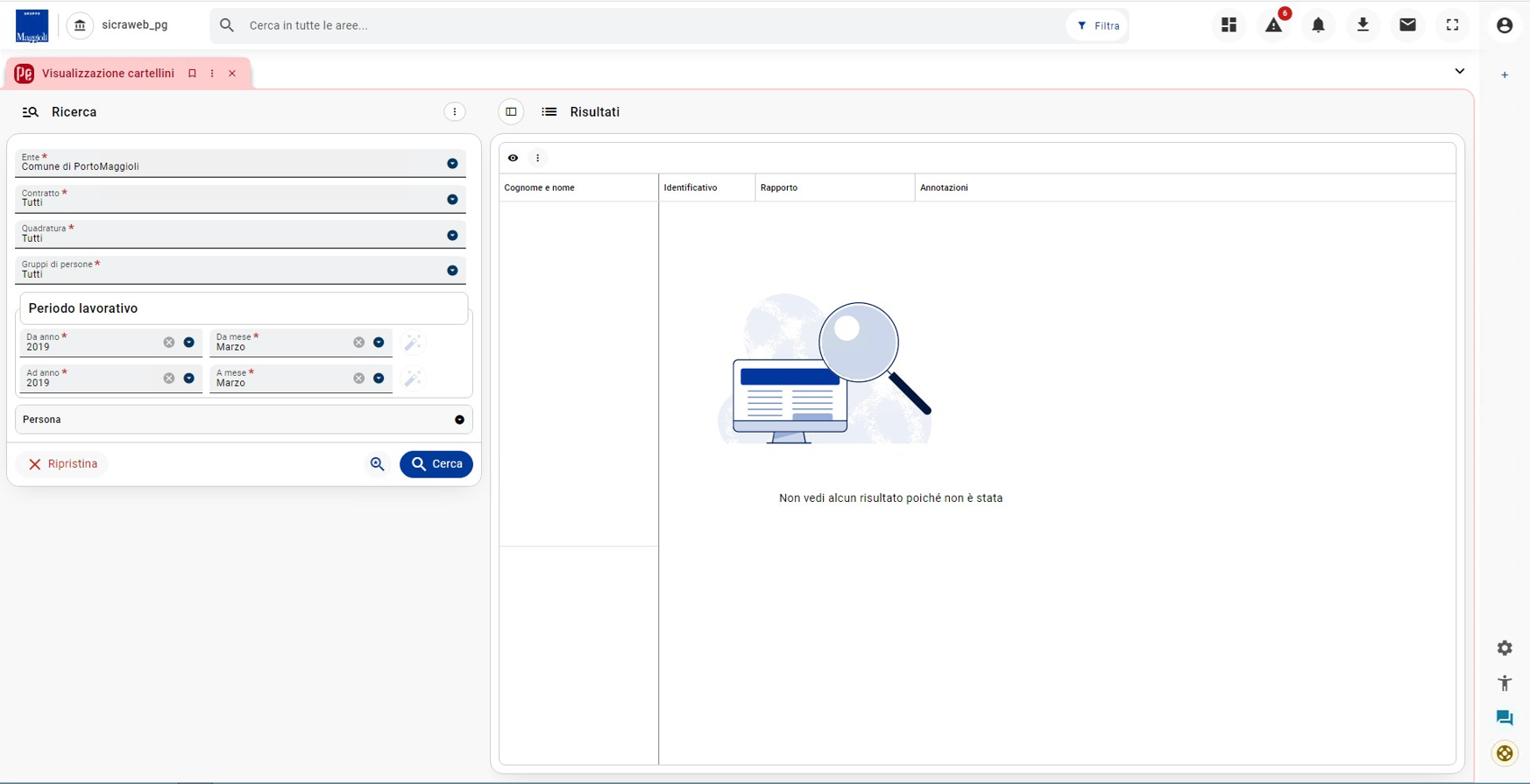Expand the Contratto dropdown
The width and height of the screenshot is (1530, 784).
452,200
